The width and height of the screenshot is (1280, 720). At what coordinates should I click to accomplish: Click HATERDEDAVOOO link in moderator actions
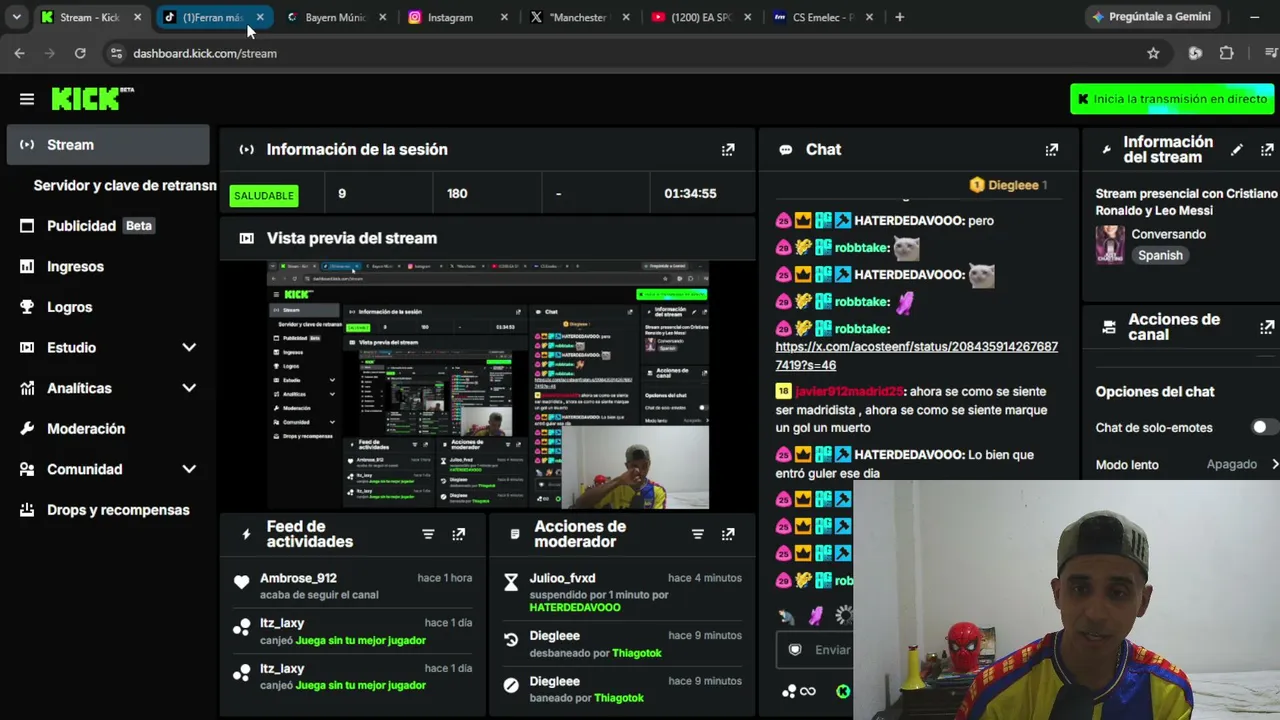pyautogui.click(x=575, y=607)
